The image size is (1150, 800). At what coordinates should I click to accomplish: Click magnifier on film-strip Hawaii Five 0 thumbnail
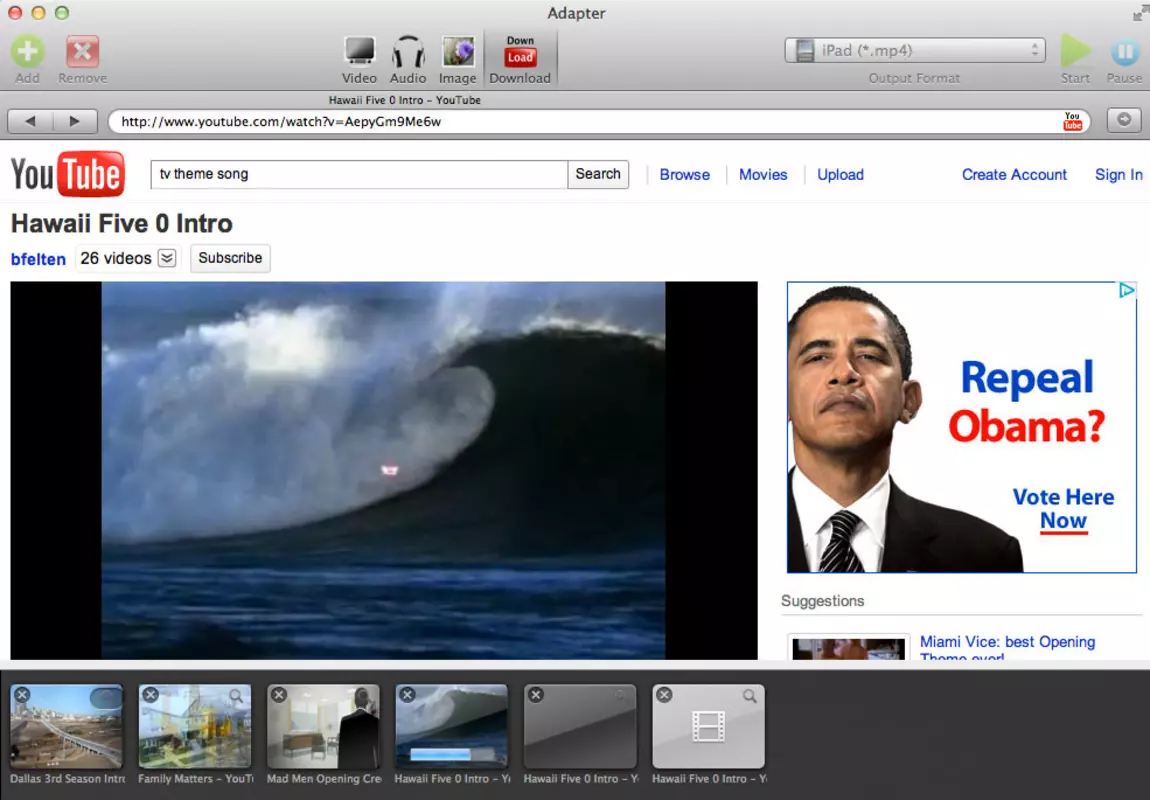750,696
